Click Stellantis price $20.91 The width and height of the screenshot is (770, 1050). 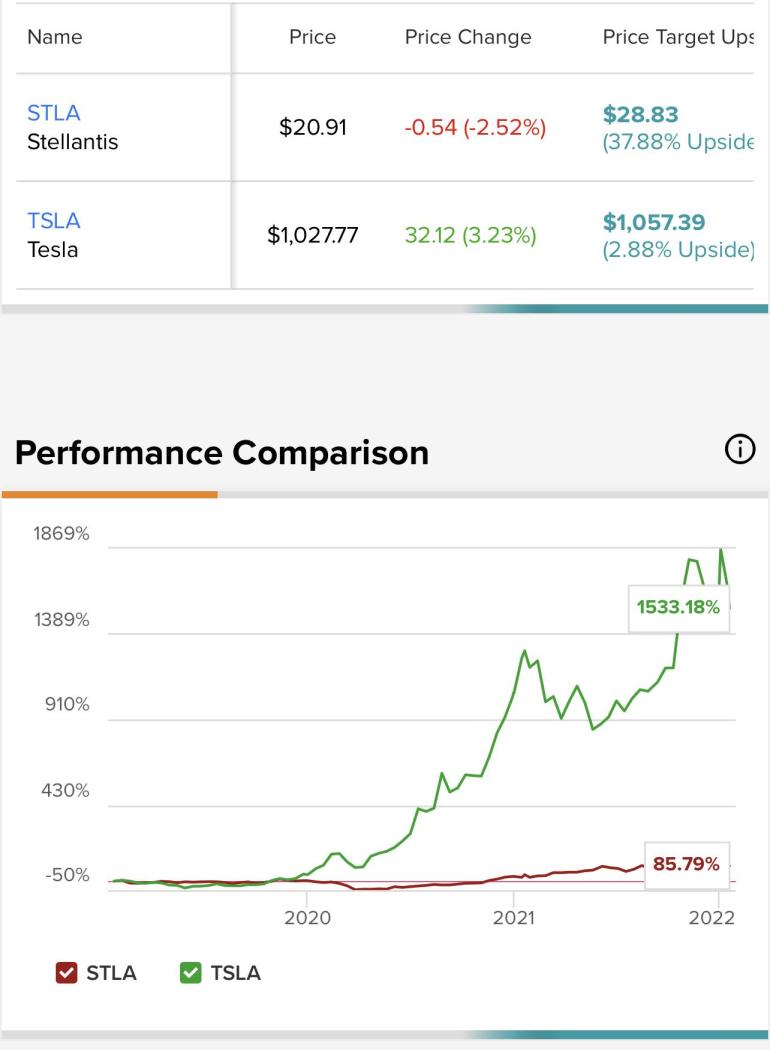(x=312, y=128)
